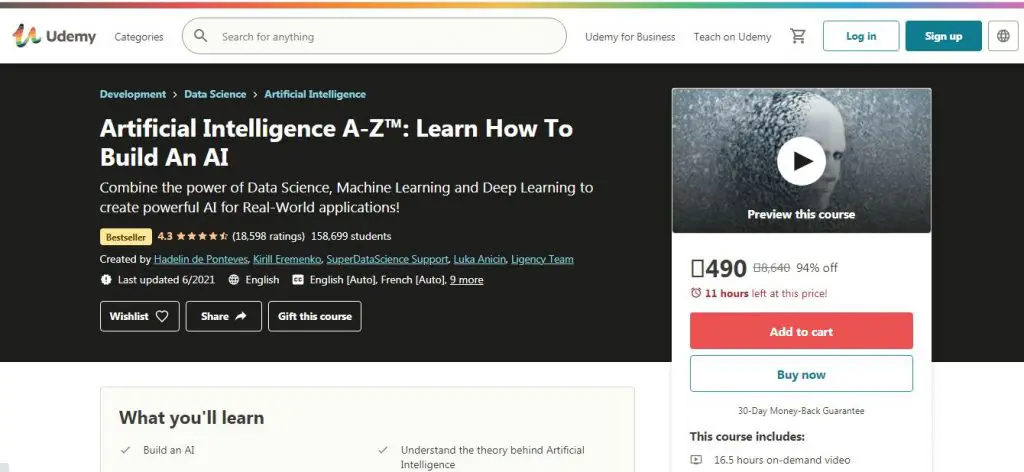Click the Add to cart button
The height and width of the screenshot is (472, 1024).
801,331
